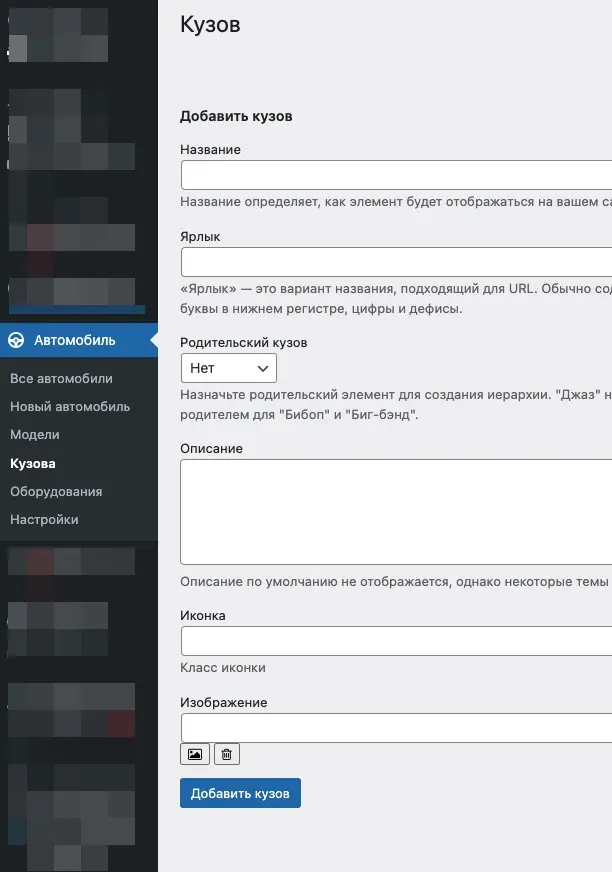Click the Изображение text input
The image size is (612, 872).
396,727
